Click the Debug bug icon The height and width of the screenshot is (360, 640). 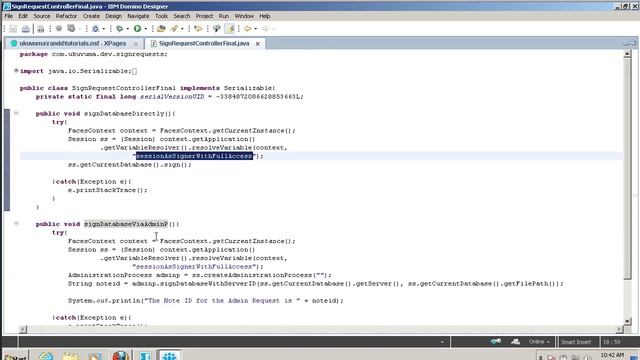tap(96, 29)
